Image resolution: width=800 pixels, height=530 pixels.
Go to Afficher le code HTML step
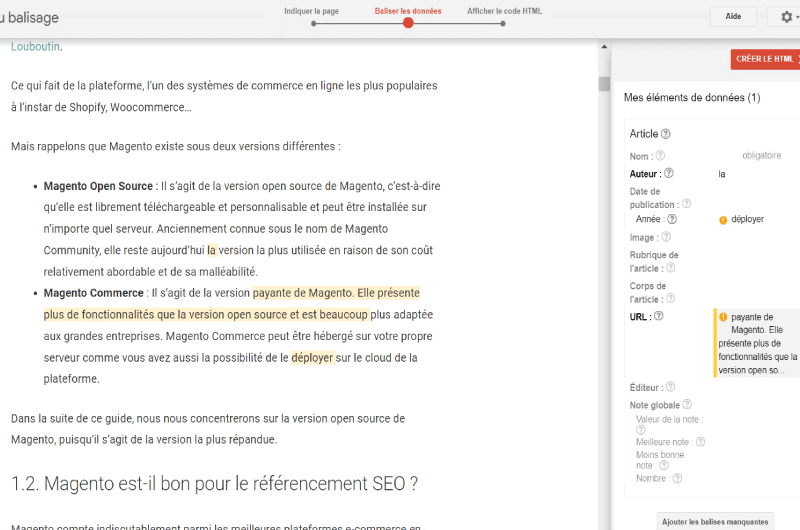coord(504,11)
